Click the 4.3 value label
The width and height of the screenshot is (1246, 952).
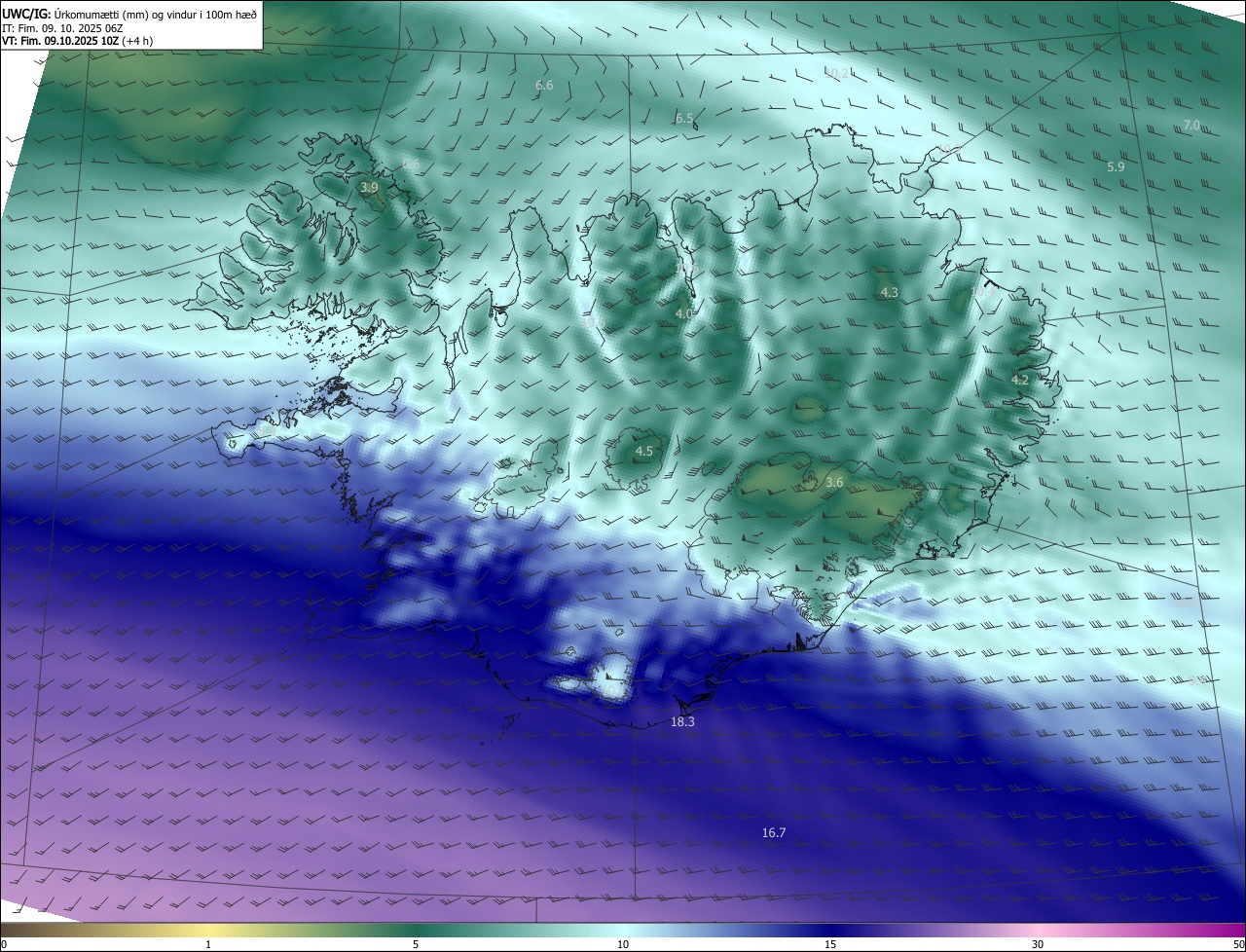point(889,292)
